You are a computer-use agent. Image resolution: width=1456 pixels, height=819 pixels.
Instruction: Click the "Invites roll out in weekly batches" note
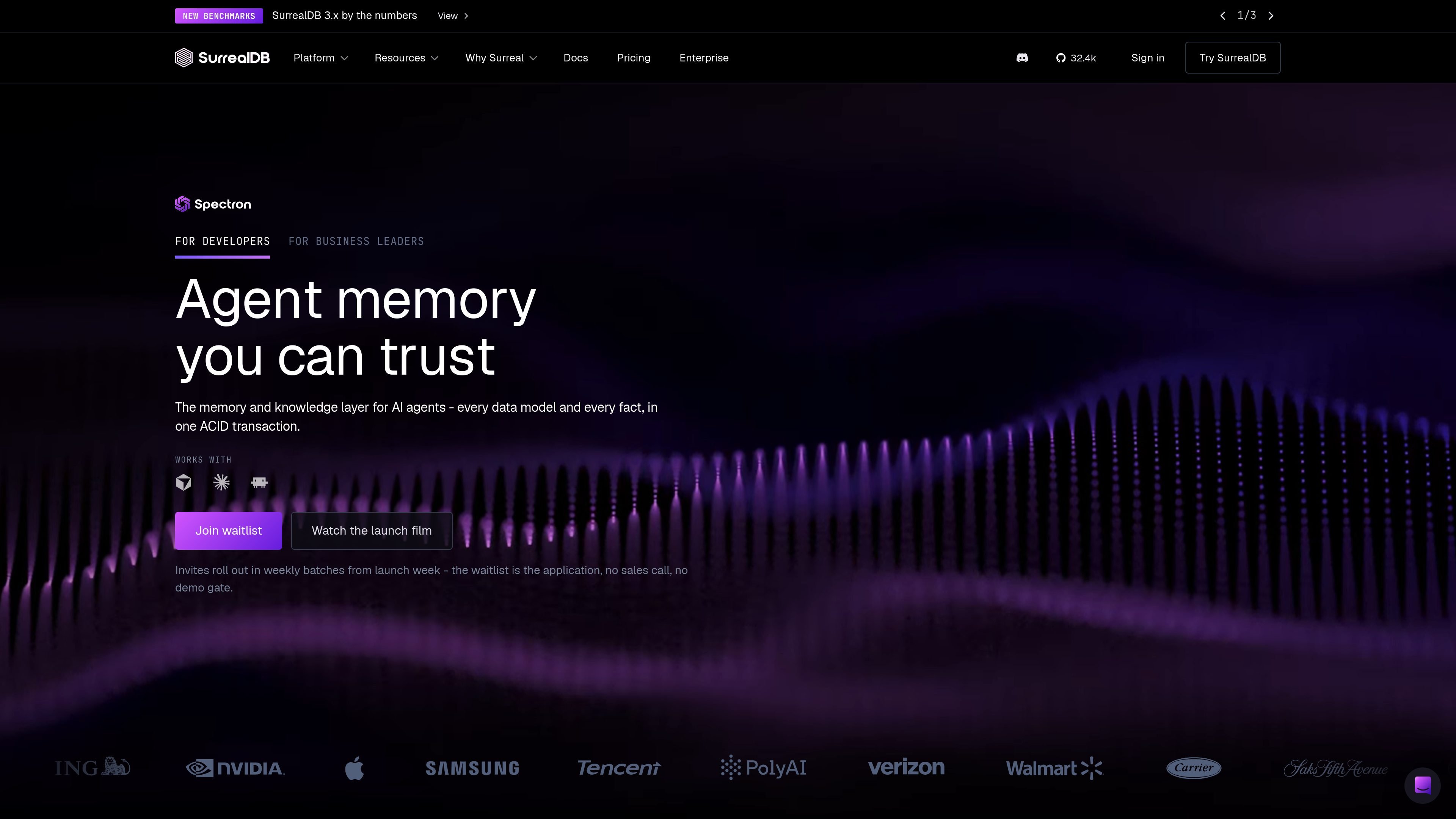431,579
